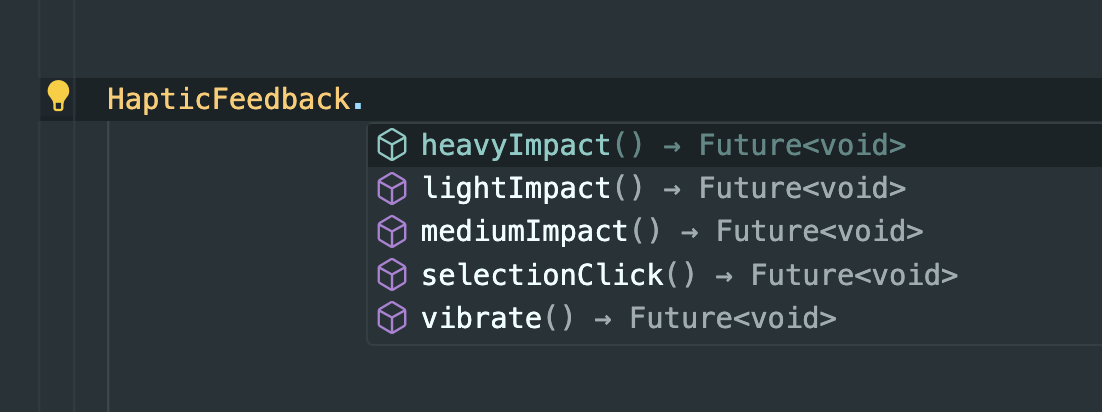Place the cursor after the HapticFeedback dot

click(364, 99)
